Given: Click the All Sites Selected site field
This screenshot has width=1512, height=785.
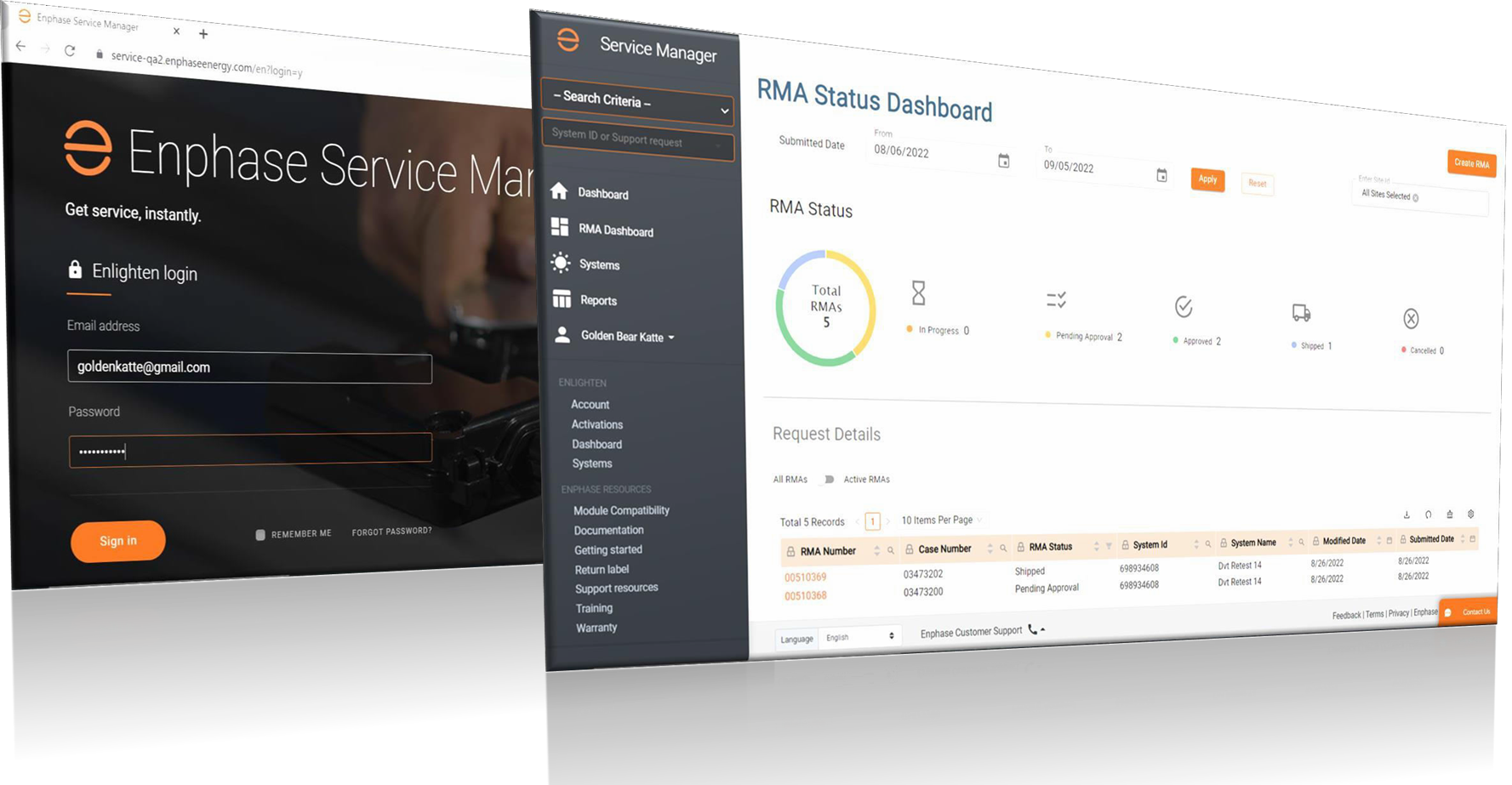Looking at the screenshot, I should coord(1419,197).
